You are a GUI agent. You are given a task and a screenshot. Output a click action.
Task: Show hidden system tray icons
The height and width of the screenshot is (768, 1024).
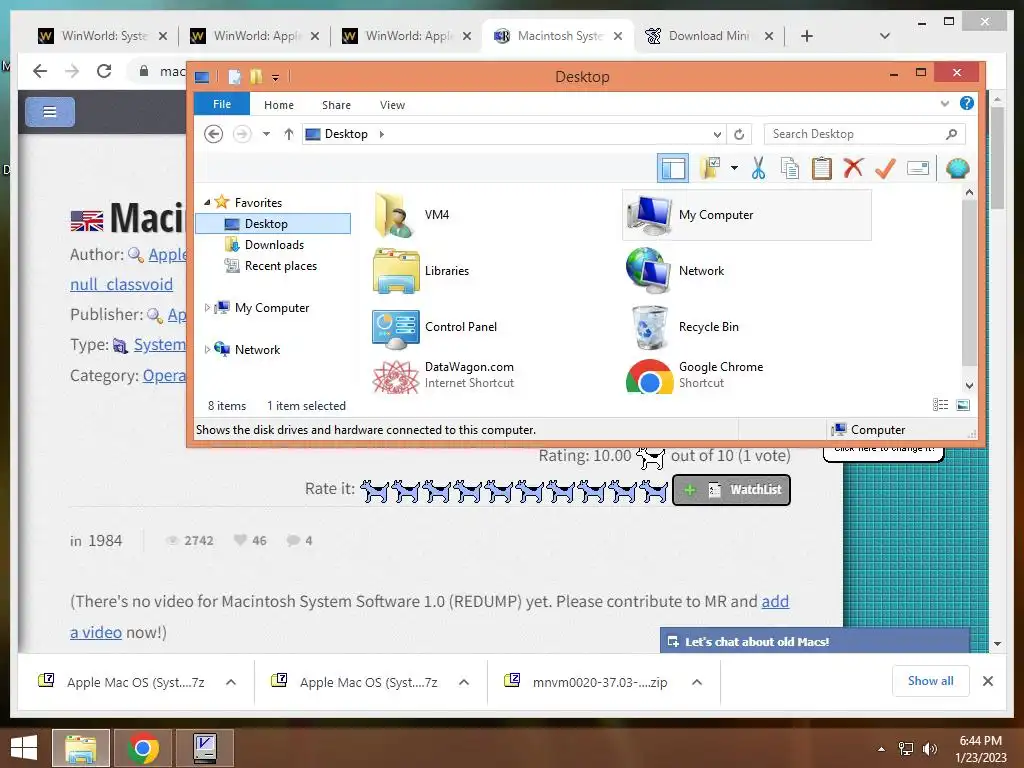tap(881, 748)
